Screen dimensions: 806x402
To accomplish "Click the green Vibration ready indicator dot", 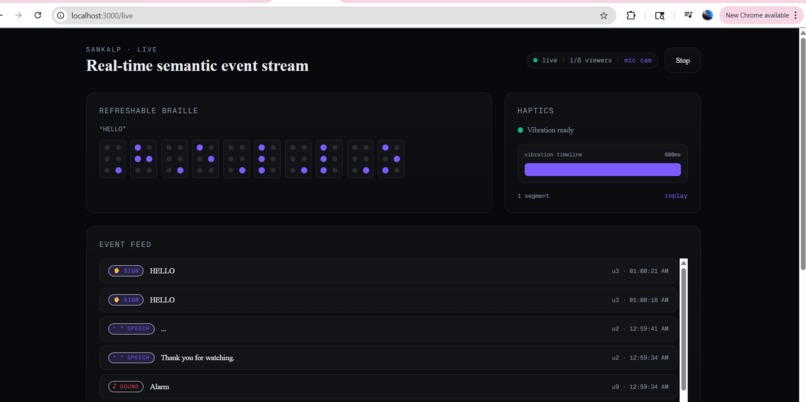I will tap(520, 130).
